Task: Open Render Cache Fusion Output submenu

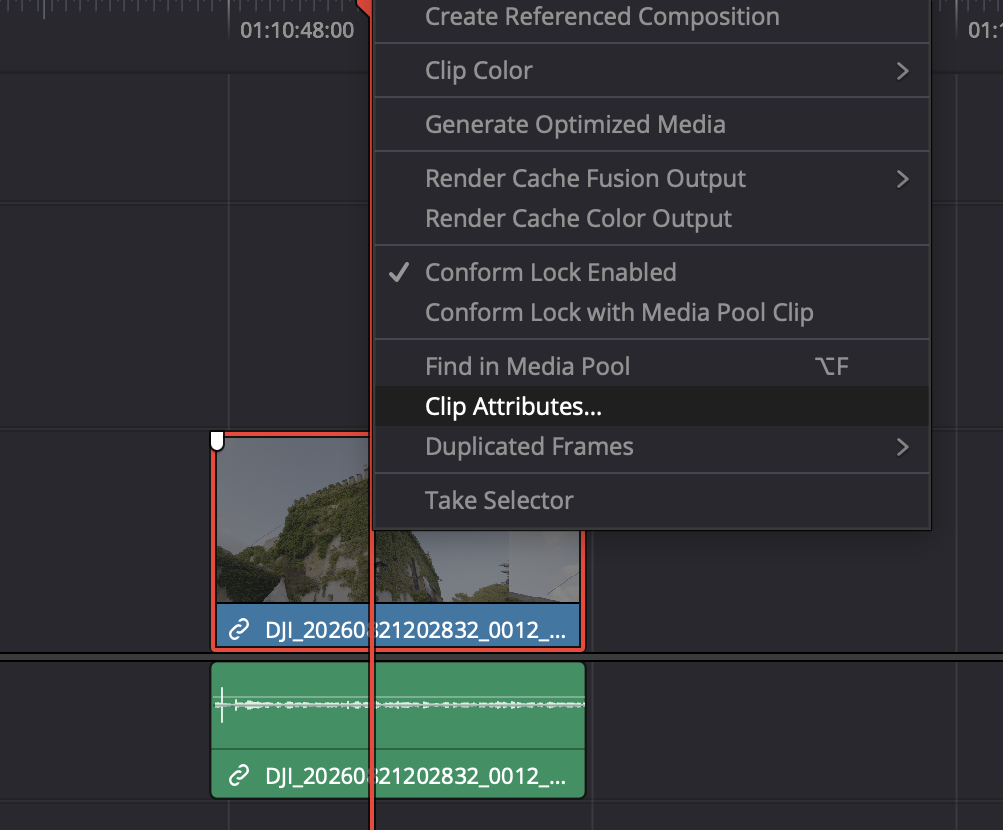Action: [x=651, y=179]
